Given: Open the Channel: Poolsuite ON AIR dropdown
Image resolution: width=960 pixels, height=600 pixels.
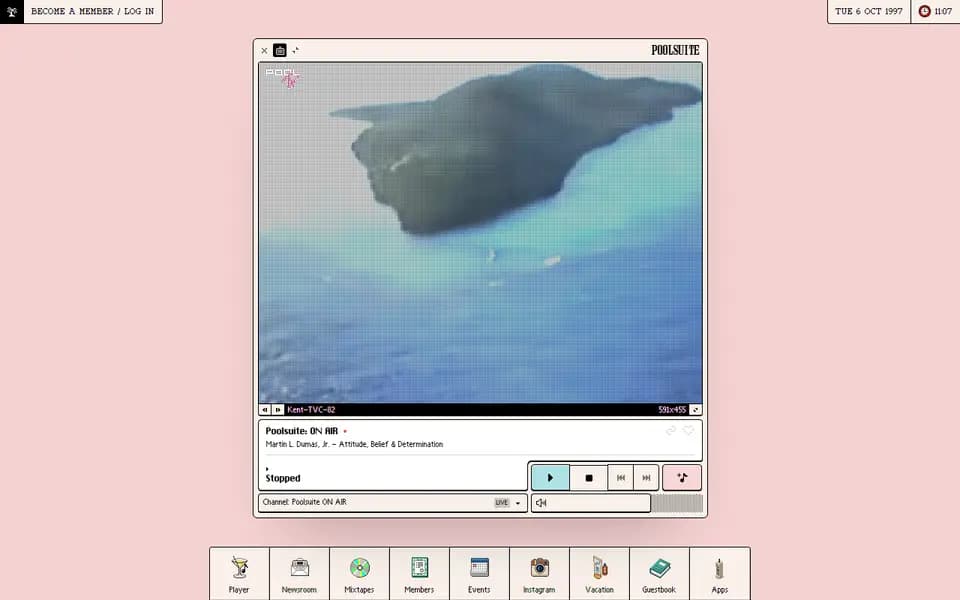Looking at the screenshot, I should pos(392,503).
